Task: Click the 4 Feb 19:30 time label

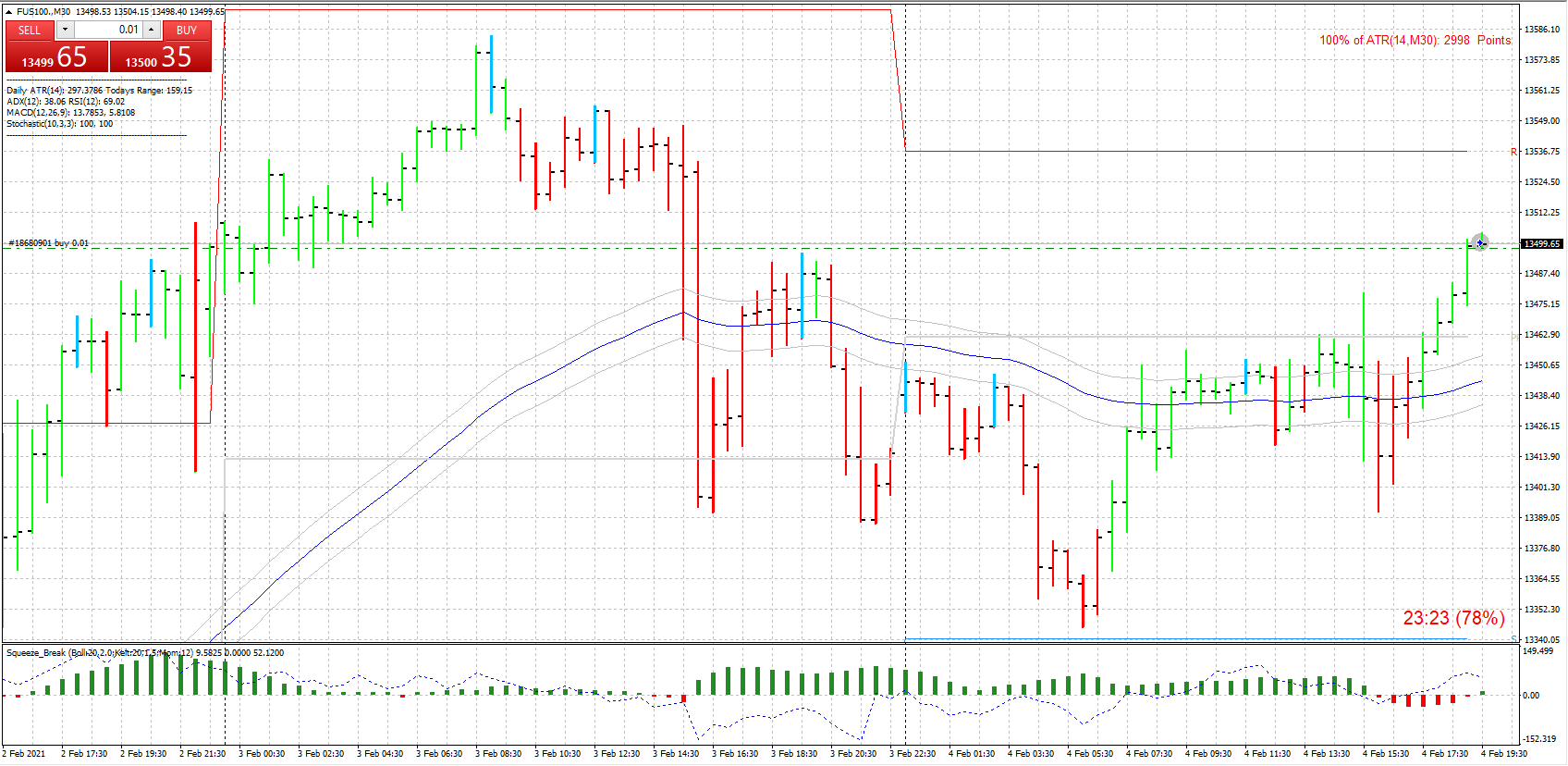Action: pyautogui.click(x=1504, y=754)
